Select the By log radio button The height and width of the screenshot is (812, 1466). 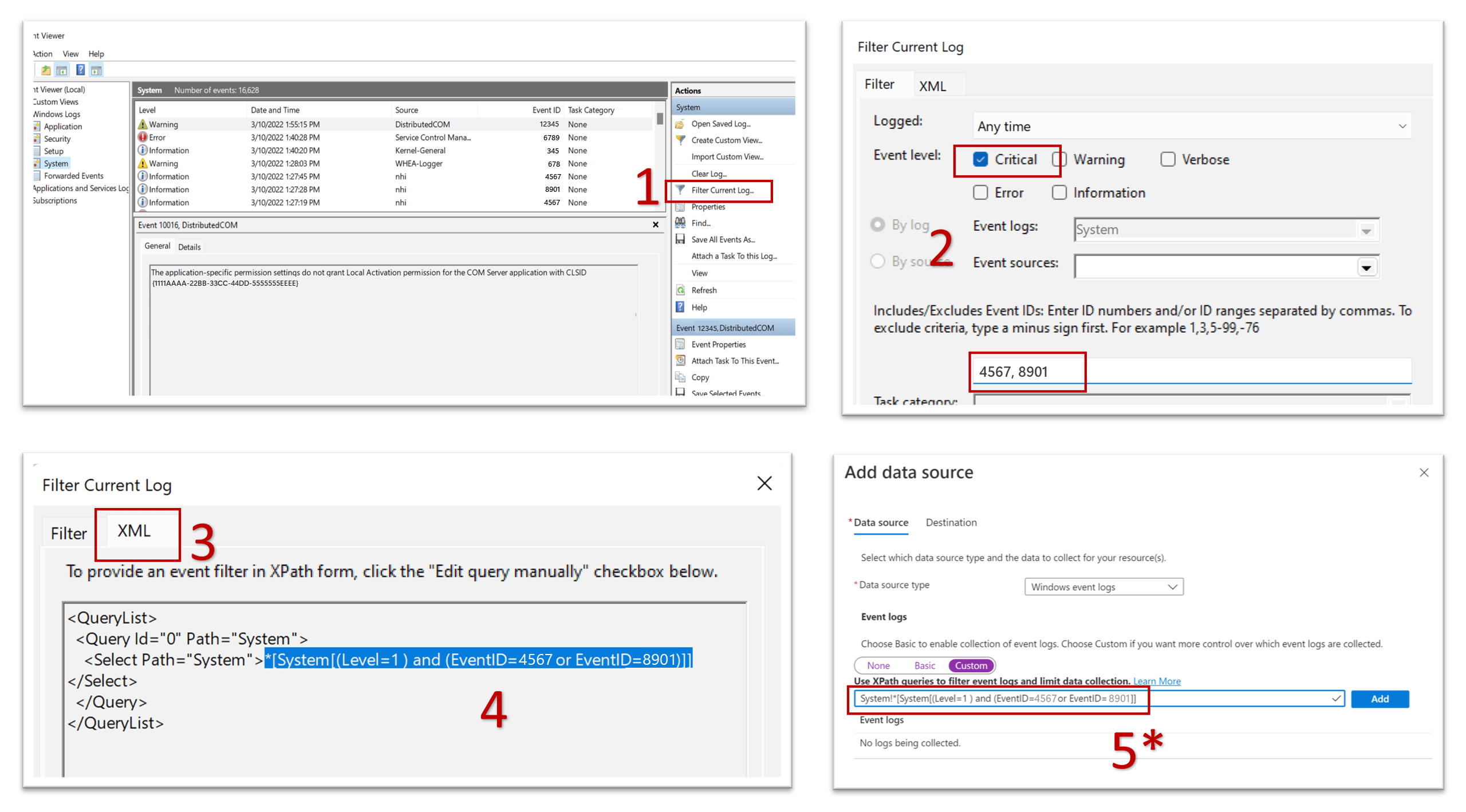(x=878, y=224)
